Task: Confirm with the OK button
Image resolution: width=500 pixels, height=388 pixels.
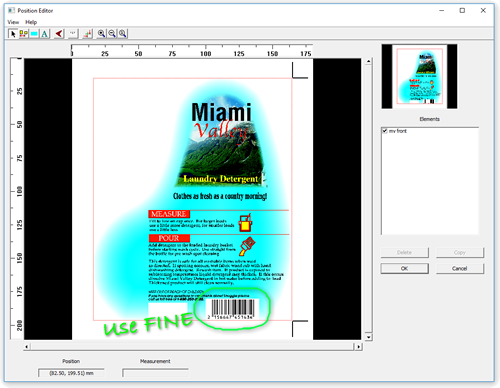Action: coord(405,268)
